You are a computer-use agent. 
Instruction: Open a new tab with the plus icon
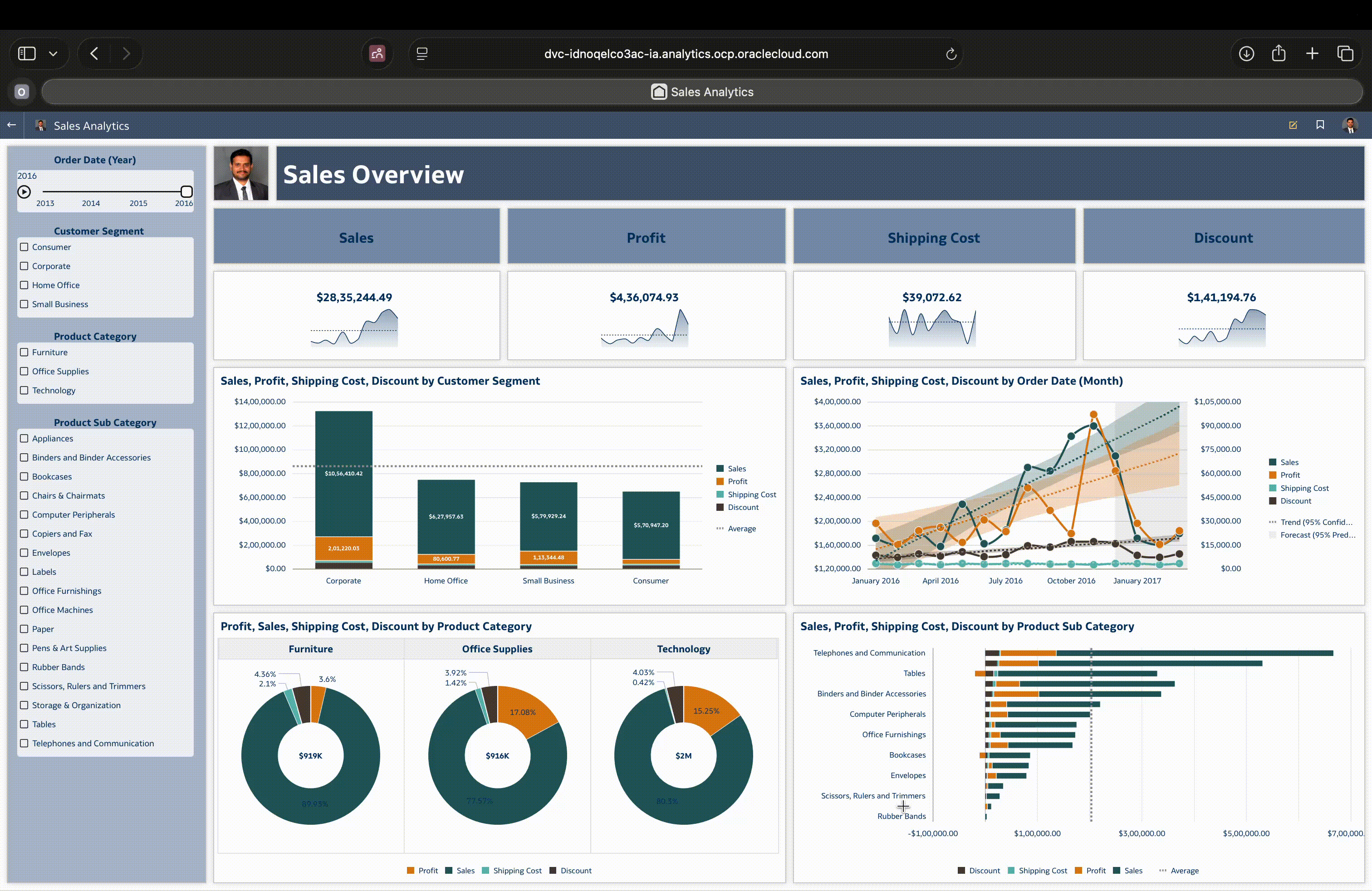pyautogui.click(x=1312, y=54)
